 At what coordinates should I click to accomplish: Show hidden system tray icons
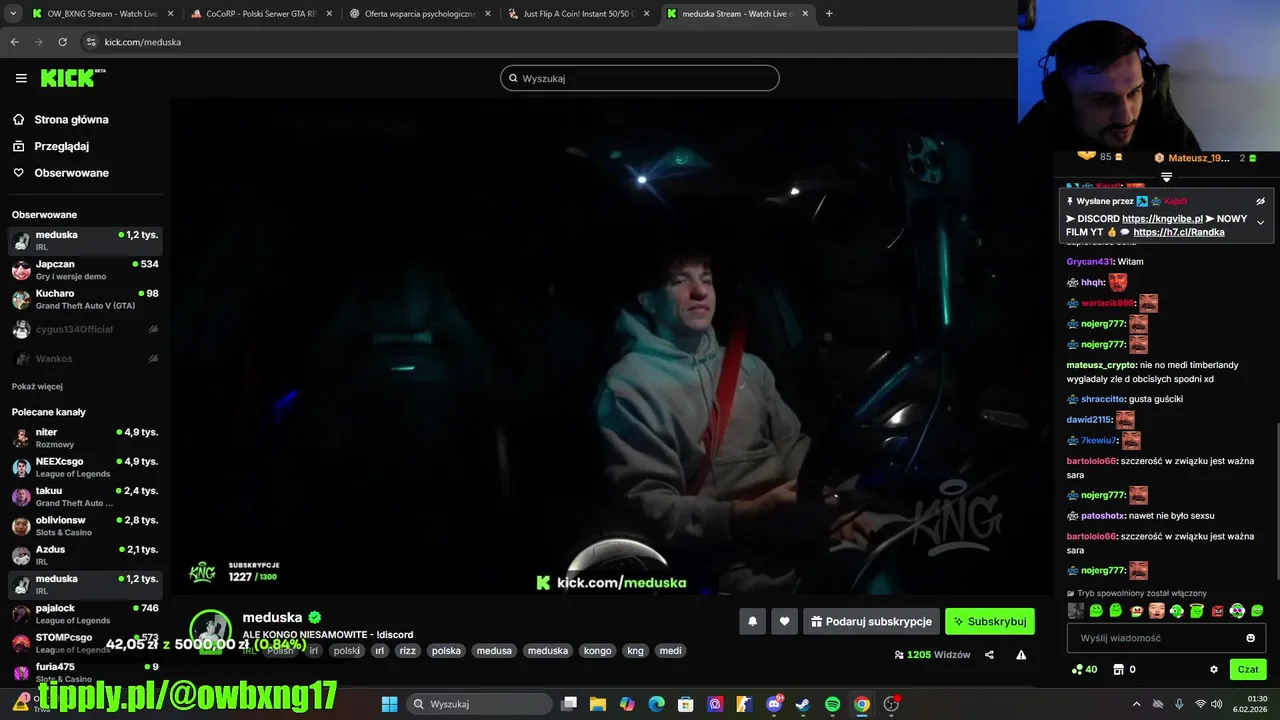coord(1136,704)
